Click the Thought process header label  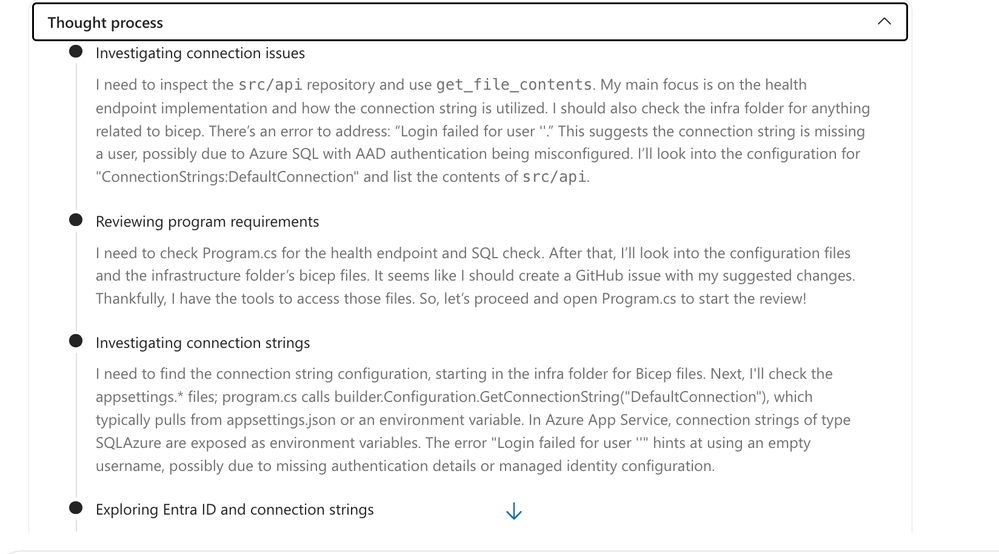[x=105, y=22]
